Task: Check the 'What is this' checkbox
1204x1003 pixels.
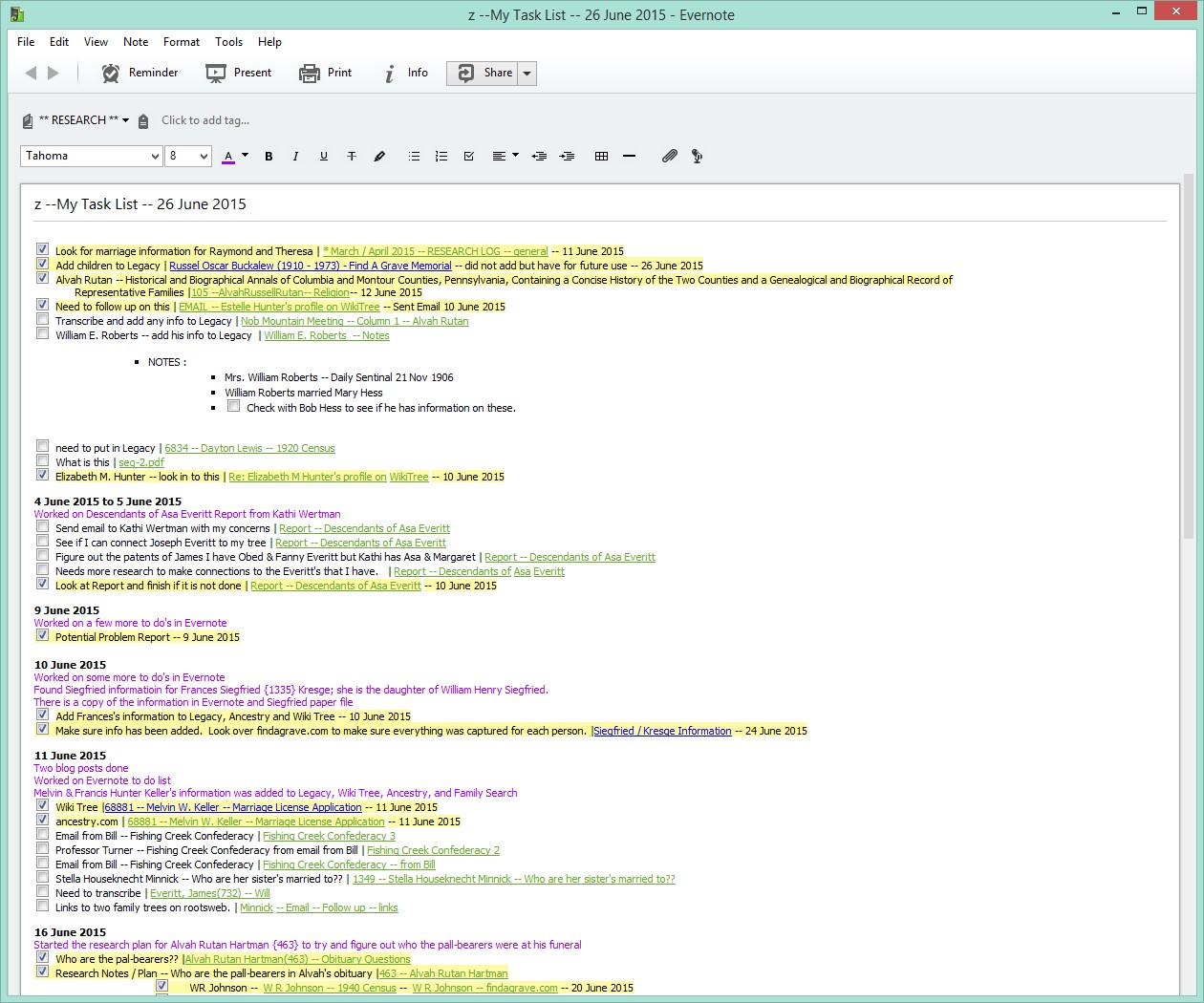Action: tap(42, 460)
